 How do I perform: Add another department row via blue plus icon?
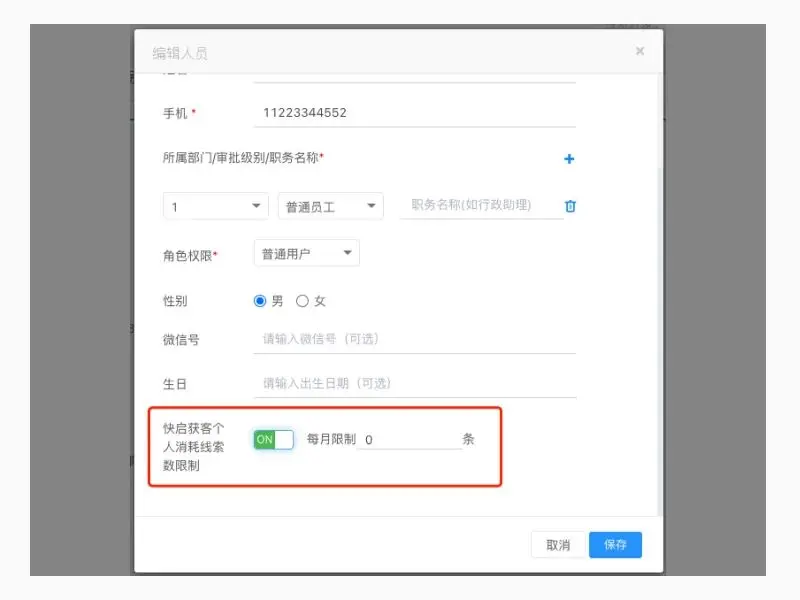(568, 159)
